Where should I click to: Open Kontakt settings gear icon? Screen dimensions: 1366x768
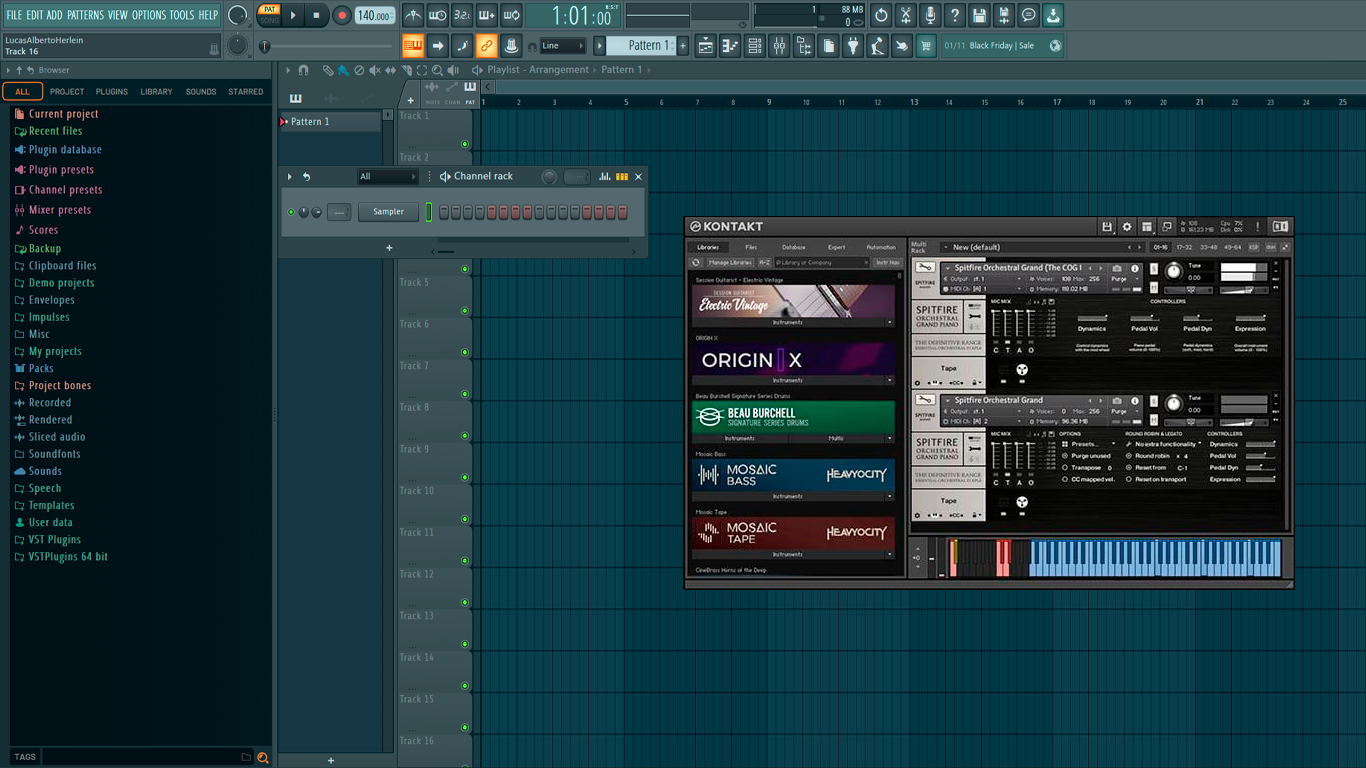[1127, 227]
